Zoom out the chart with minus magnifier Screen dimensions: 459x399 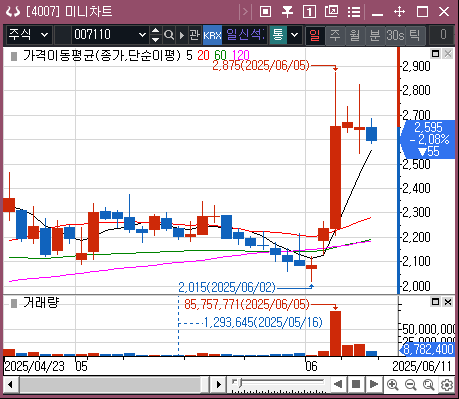tap(410, 385)
